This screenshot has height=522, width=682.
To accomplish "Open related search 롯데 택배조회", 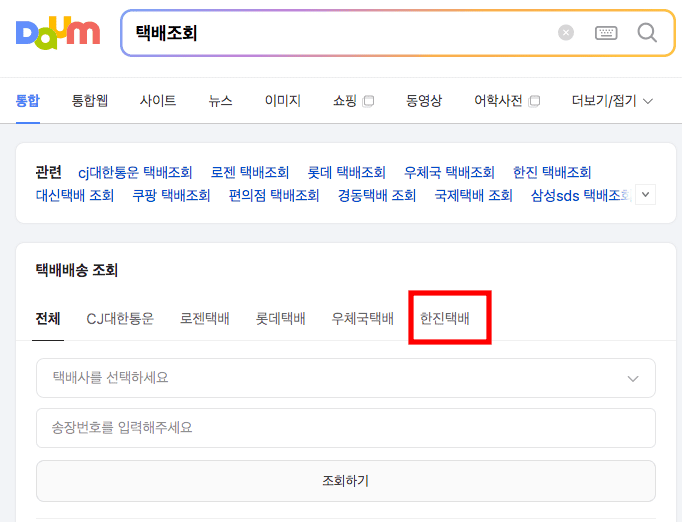I will (347, 173).
